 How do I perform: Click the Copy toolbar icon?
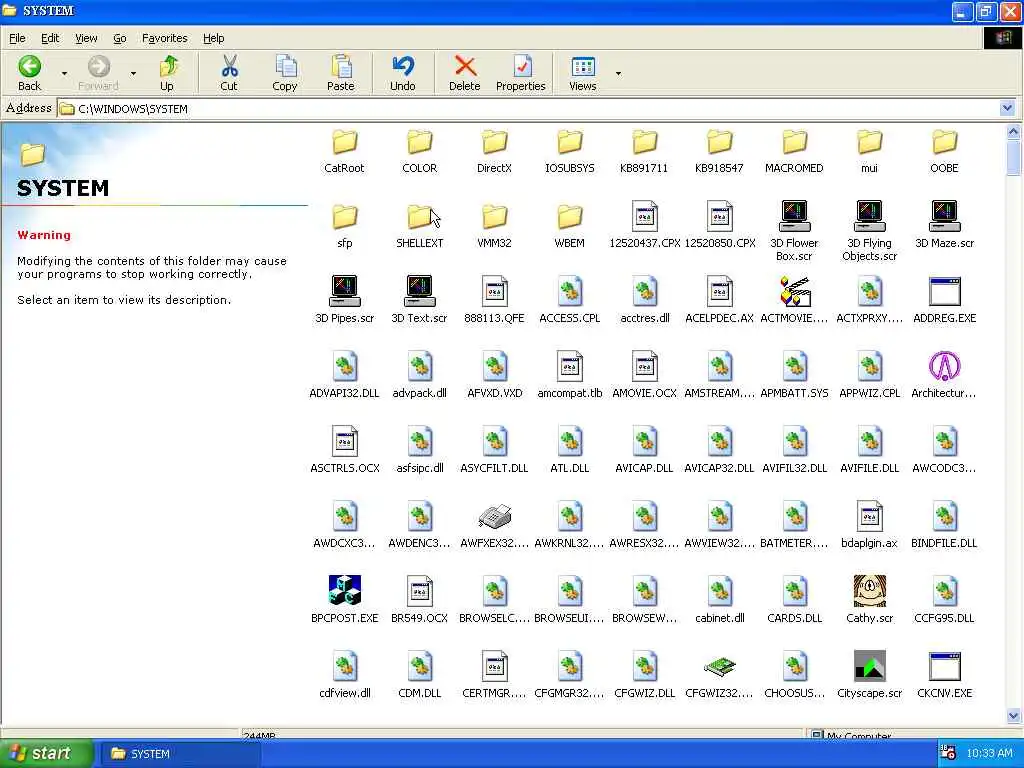285,66
